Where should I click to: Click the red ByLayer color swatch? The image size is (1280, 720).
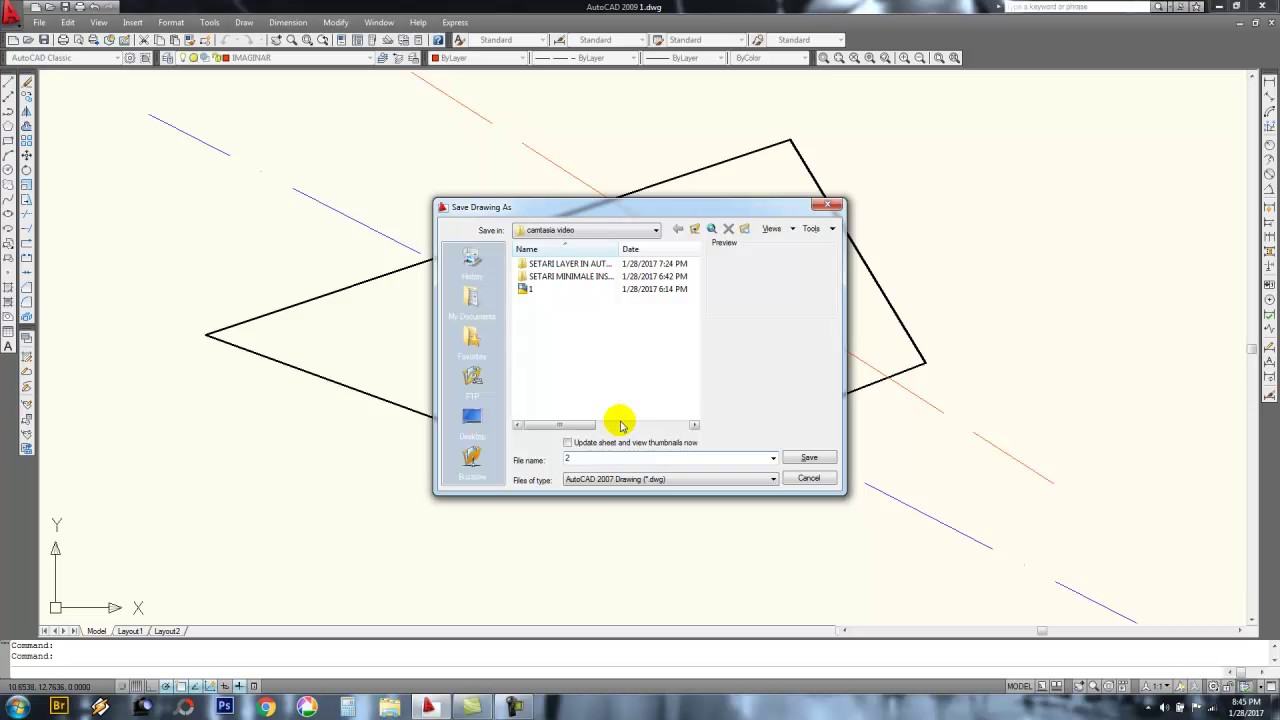pyautogui.click(x=436, y=58)
